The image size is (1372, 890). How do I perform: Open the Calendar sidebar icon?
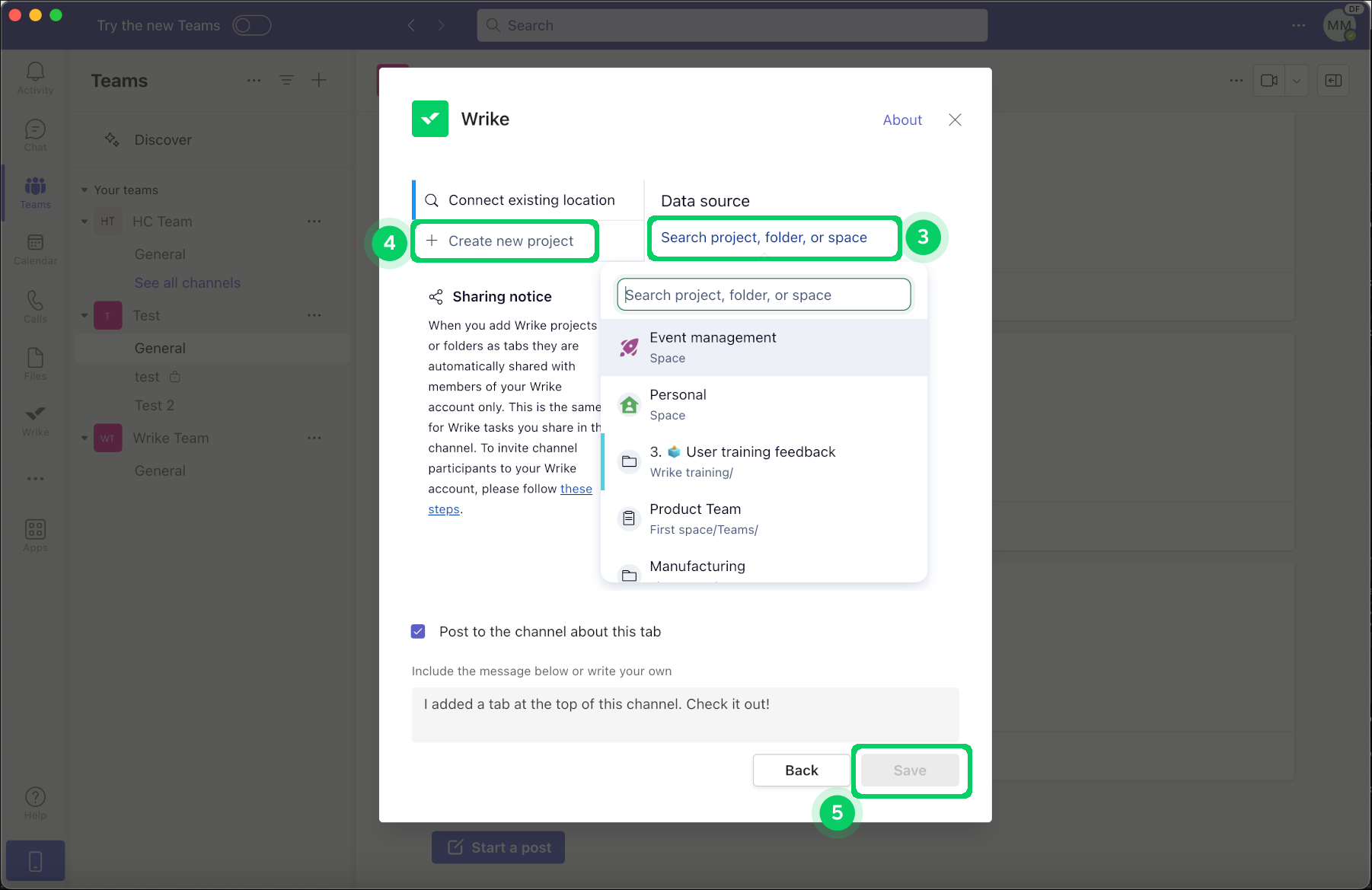click(35, 249)
